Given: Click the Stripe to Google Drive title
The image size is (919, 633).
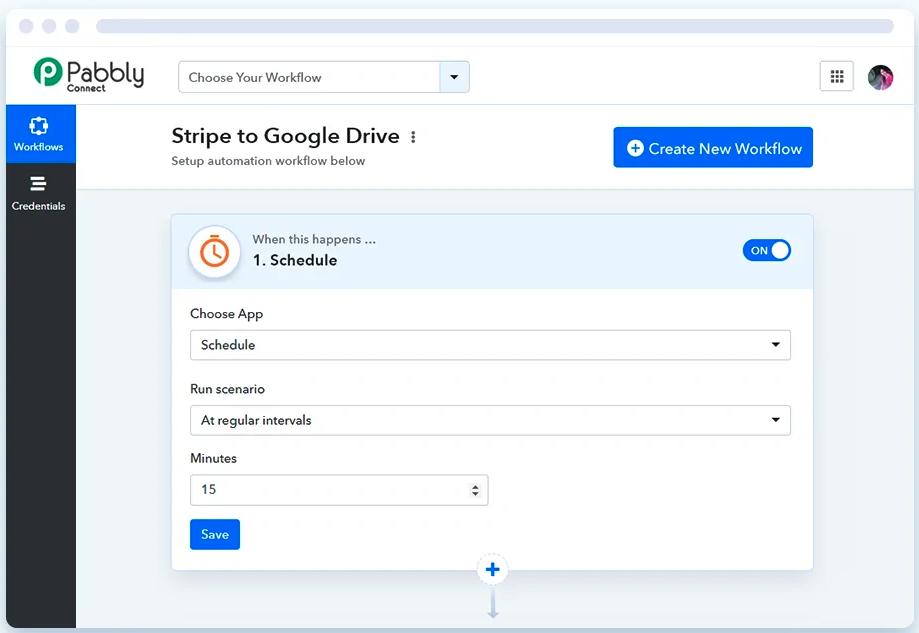Looking at the screenshot, I should point(285,136).
